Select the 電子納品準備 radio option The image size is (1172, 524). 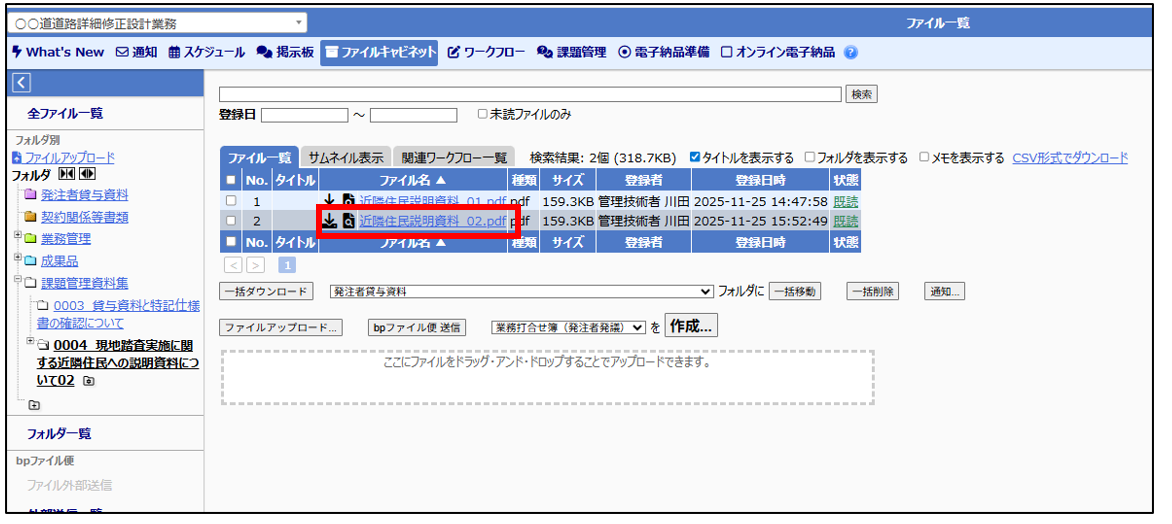click(625, 52)
